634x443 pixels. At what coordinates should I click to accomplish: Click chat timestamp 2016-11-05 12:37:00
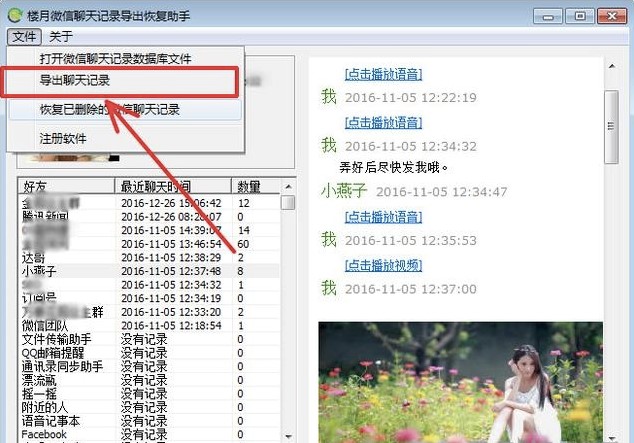(411, 289)
